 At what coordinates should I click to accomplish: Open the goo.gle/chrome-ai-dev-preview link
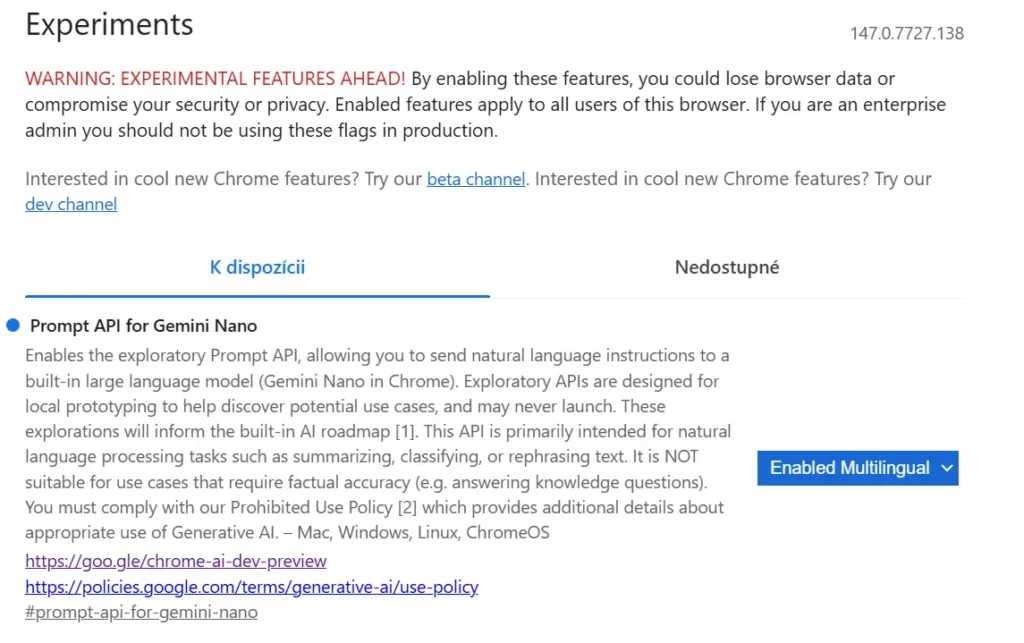click(x=176, y=561)
